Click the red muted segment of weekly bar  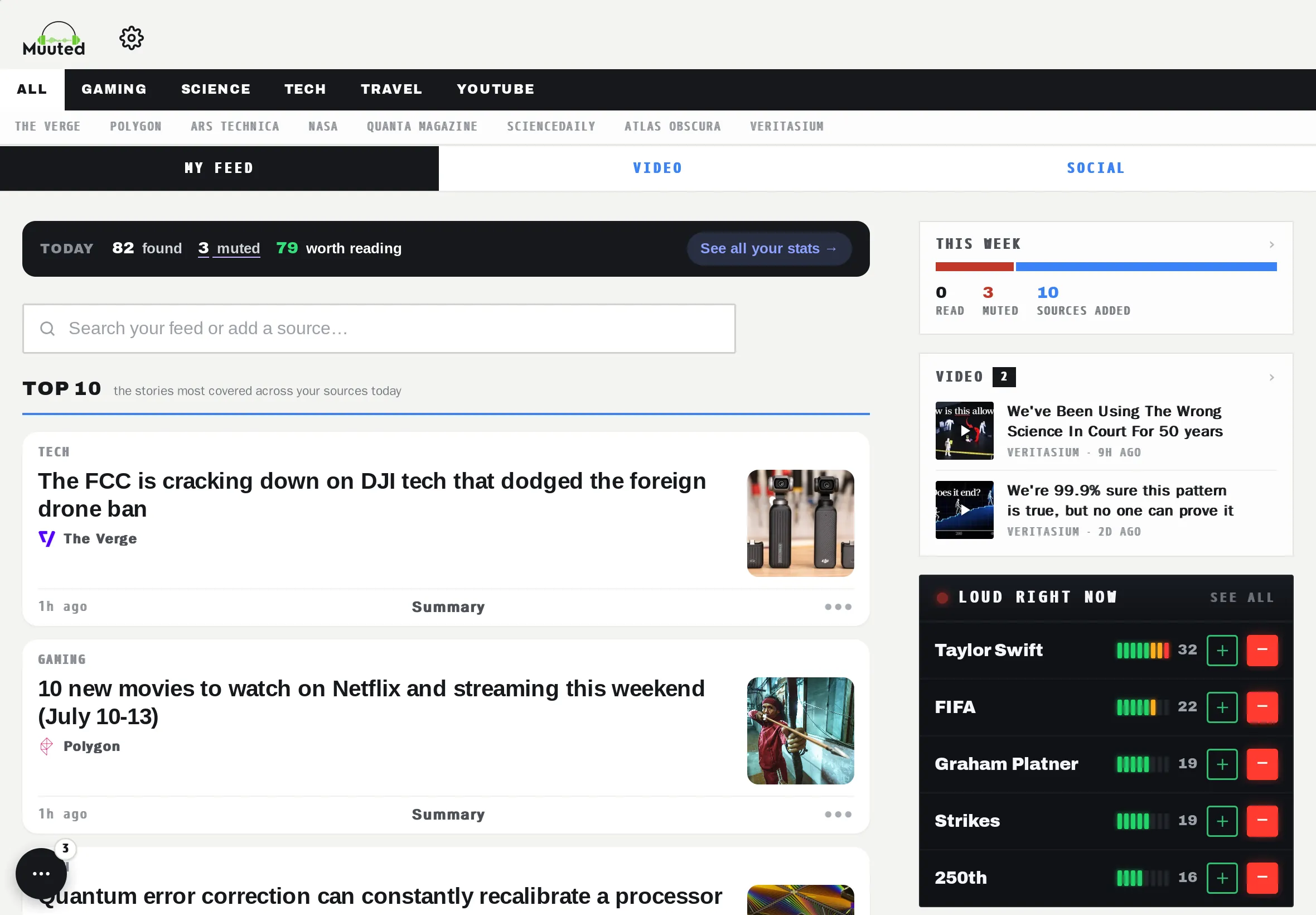click(x=974, y=267)
